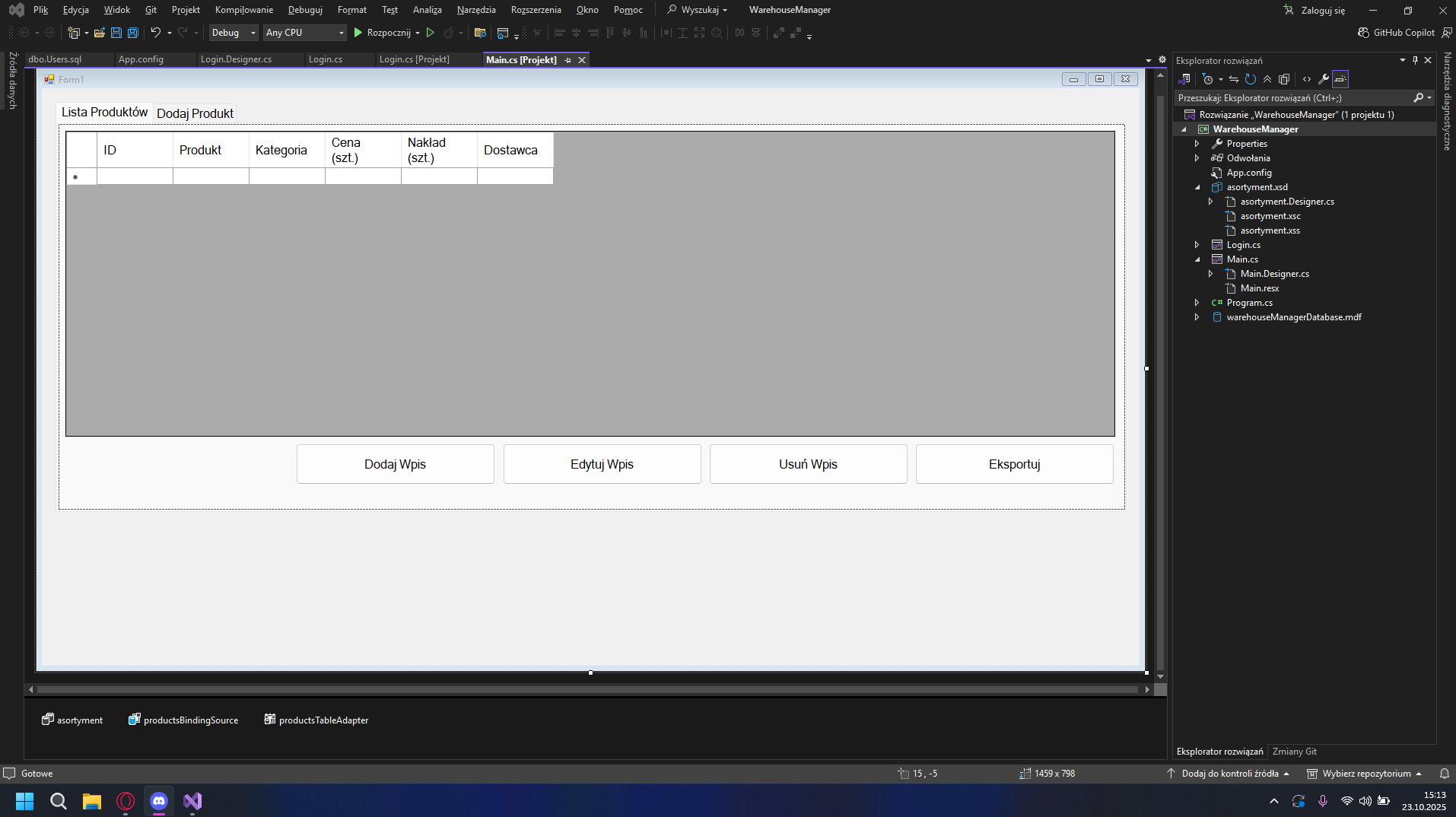Expand warehouseManagerDatabase.mdf node

pyautogui.click(x=1197, y=317)
